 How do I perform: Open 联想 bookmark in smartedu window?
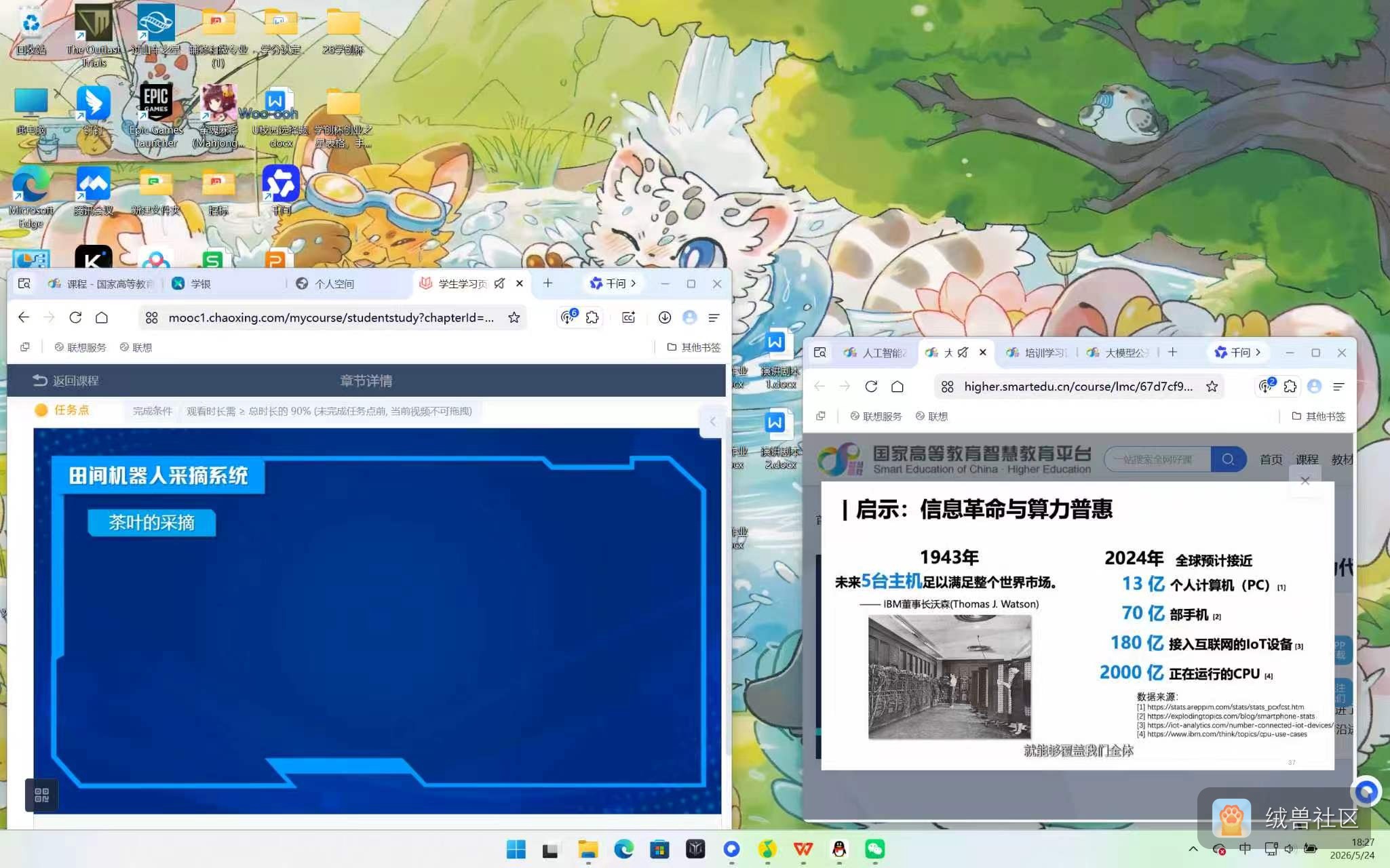932,416
